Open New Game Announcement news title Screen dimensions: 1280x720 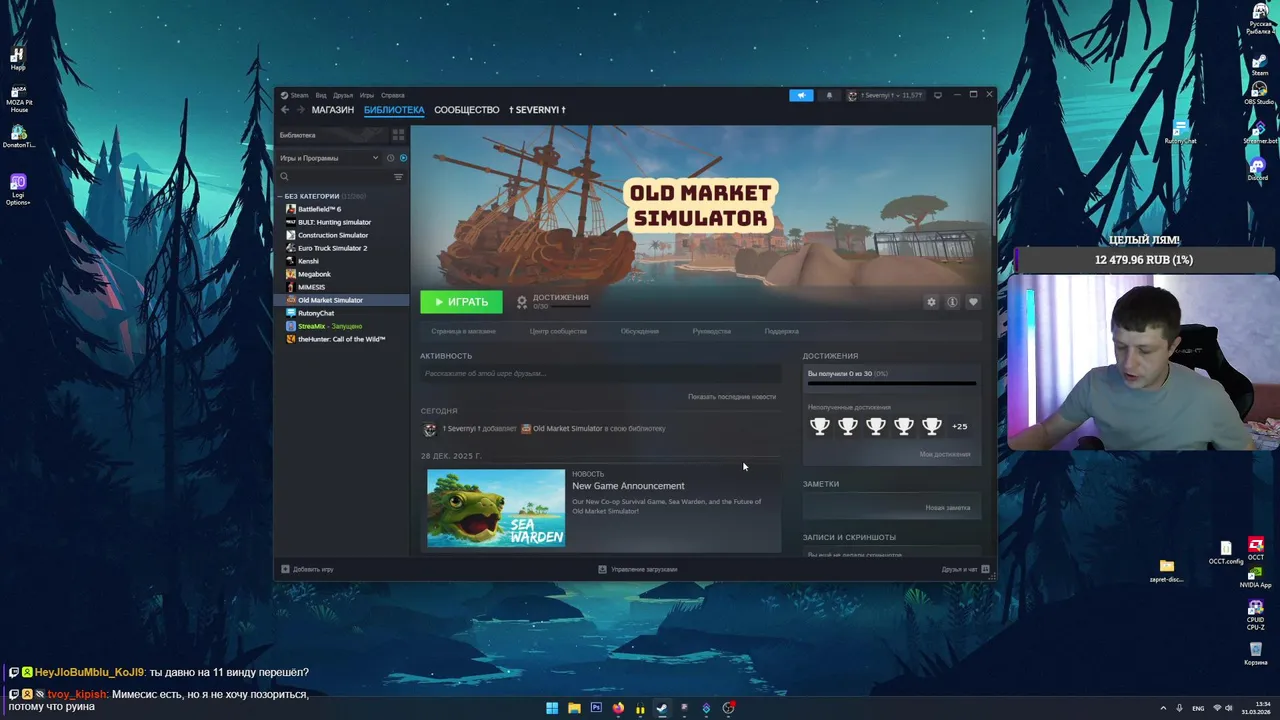(x=628, y=486)
